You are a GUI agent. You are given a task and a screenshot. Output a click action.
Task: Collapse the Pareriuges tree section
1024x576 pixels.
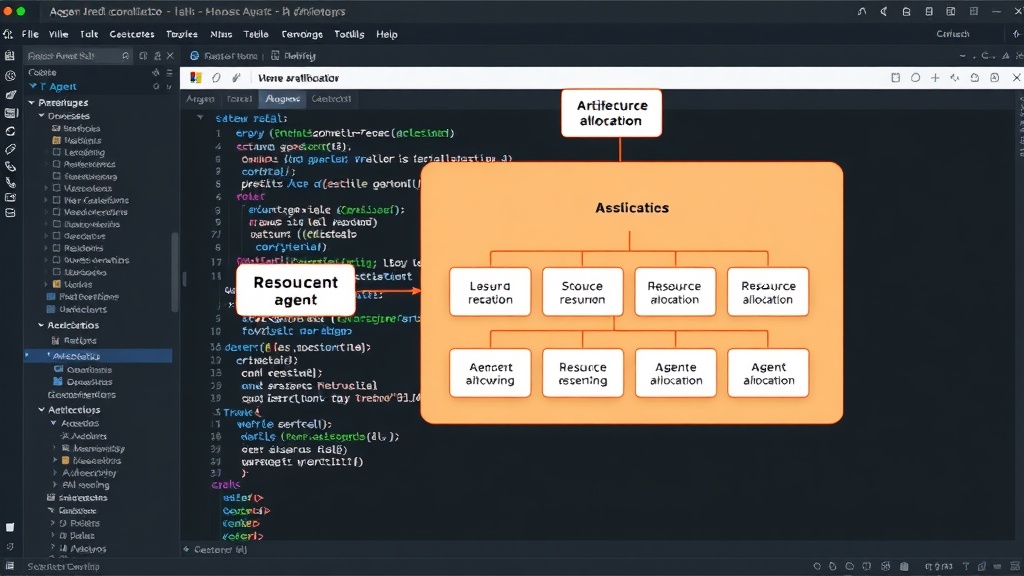coord(31,103)
